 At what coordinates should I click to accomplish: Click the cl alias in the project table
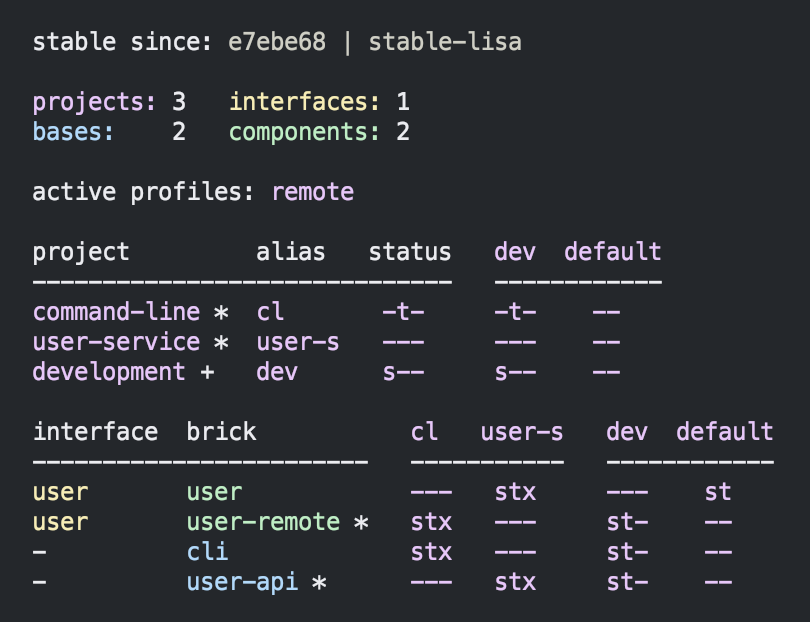click(270, 312)
